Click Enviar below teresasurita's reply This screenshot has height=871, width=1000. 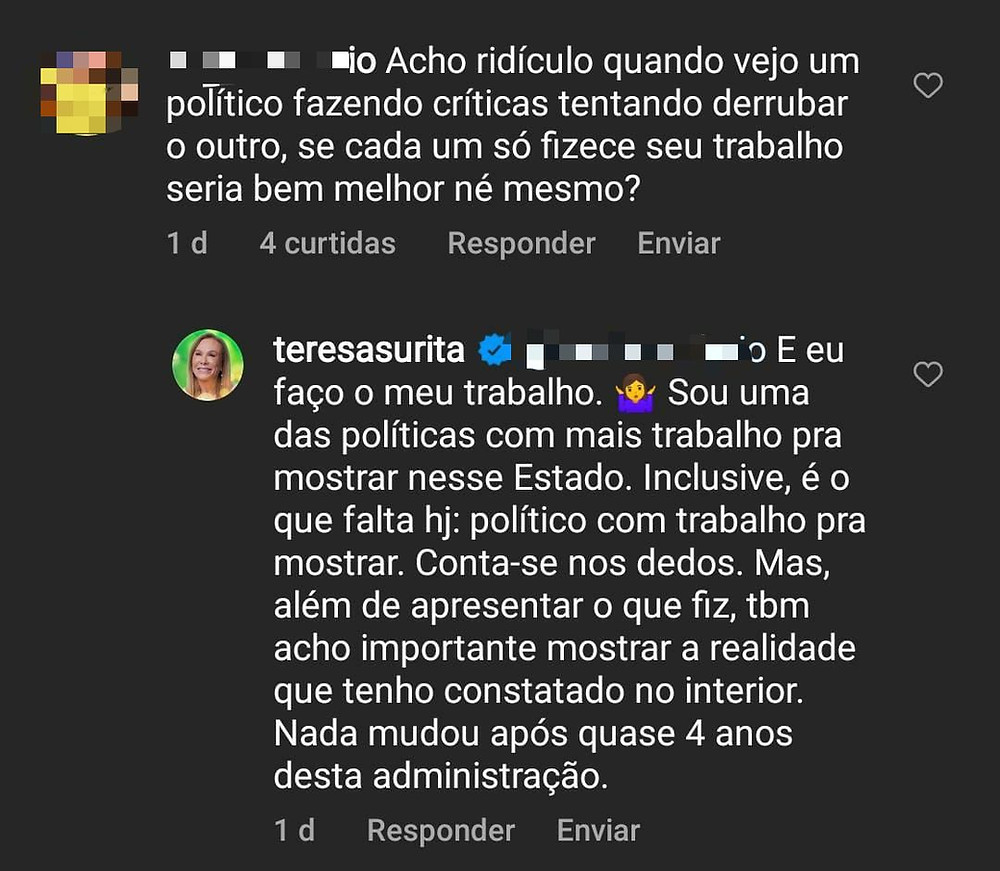click(598, 831)
